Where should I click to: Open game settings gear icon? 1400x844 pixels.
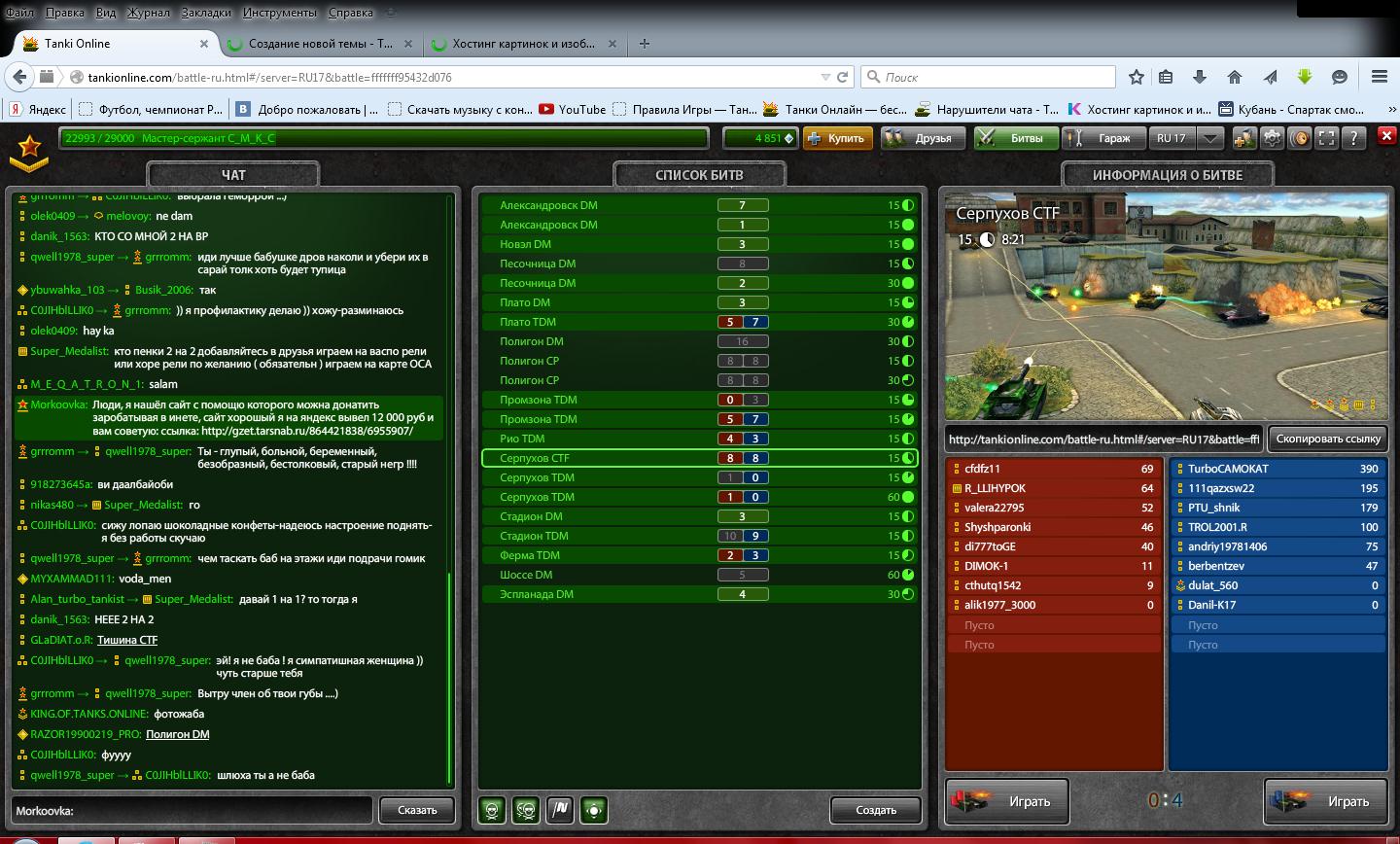1272,138
